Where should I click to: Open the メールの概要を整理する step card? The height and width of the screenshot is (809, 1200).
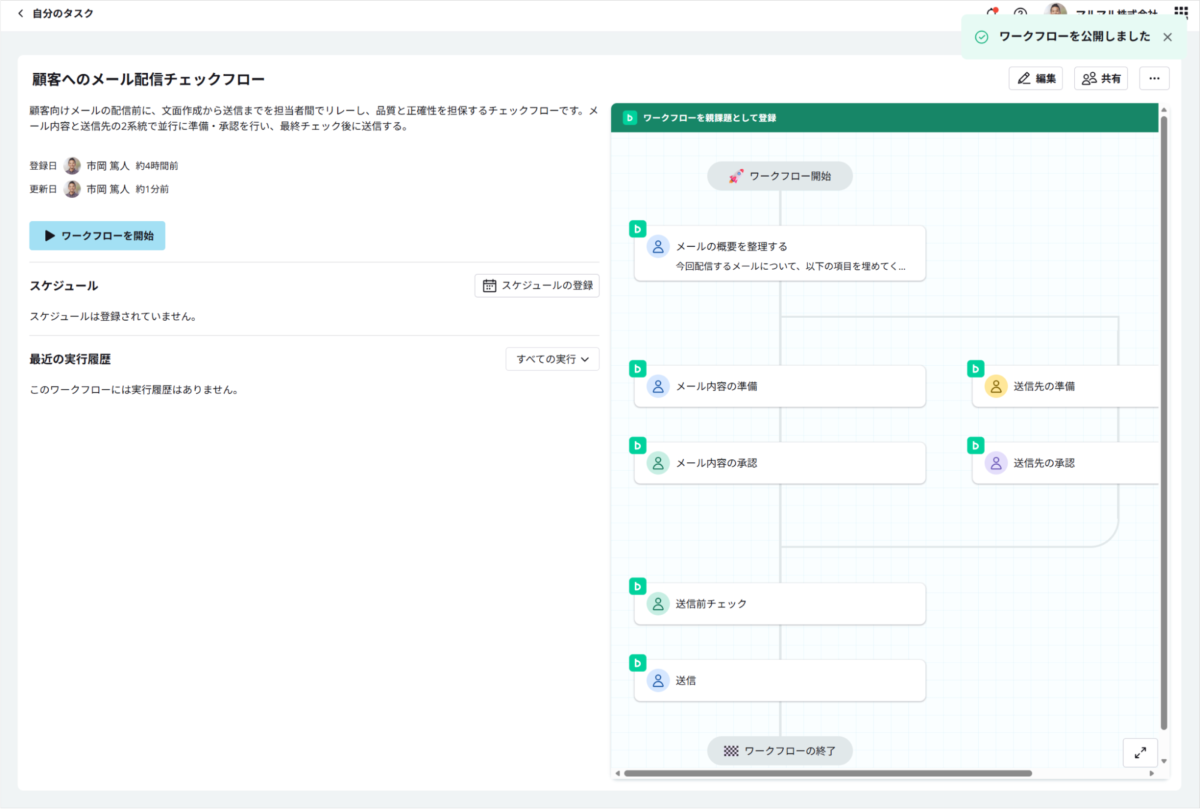coord(780,253)
